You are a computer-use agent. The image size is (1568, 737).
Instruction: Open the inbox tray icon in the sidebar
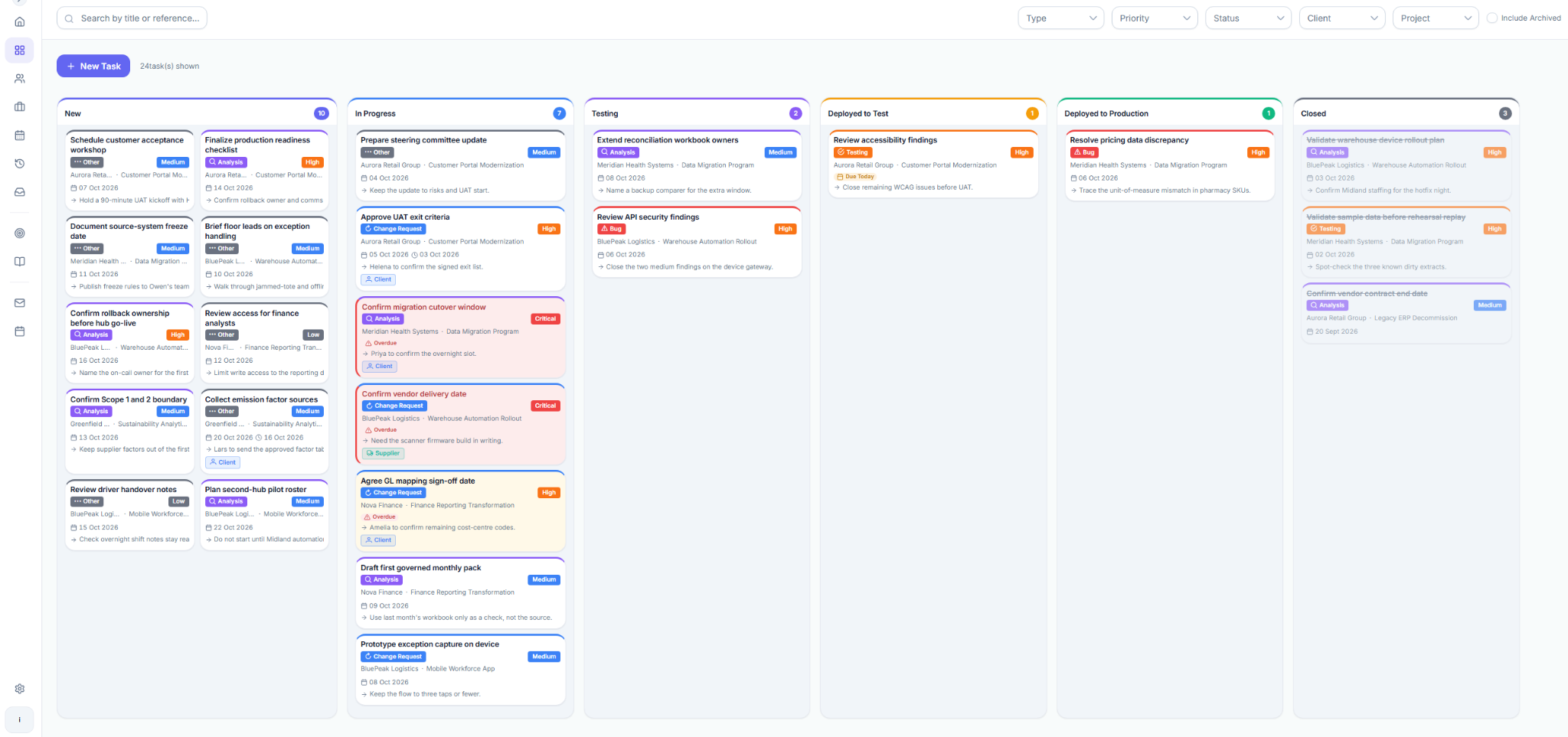coord(20,192)
